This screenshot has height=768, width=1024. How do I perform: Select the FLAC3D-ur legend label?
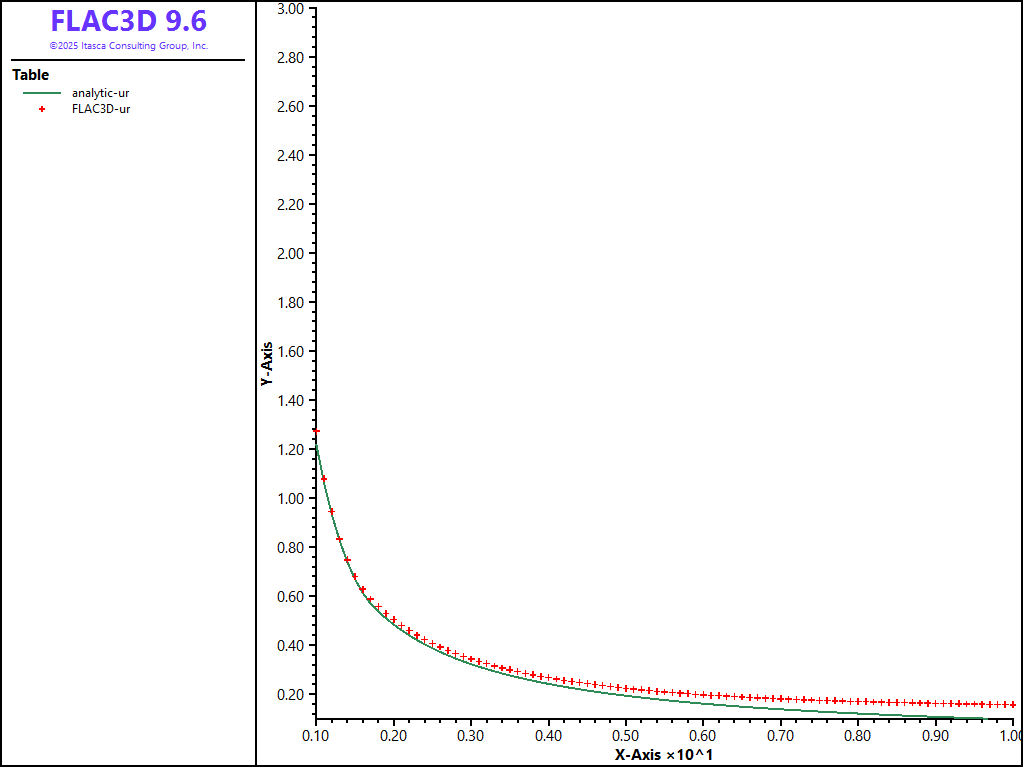pos(101,109)
